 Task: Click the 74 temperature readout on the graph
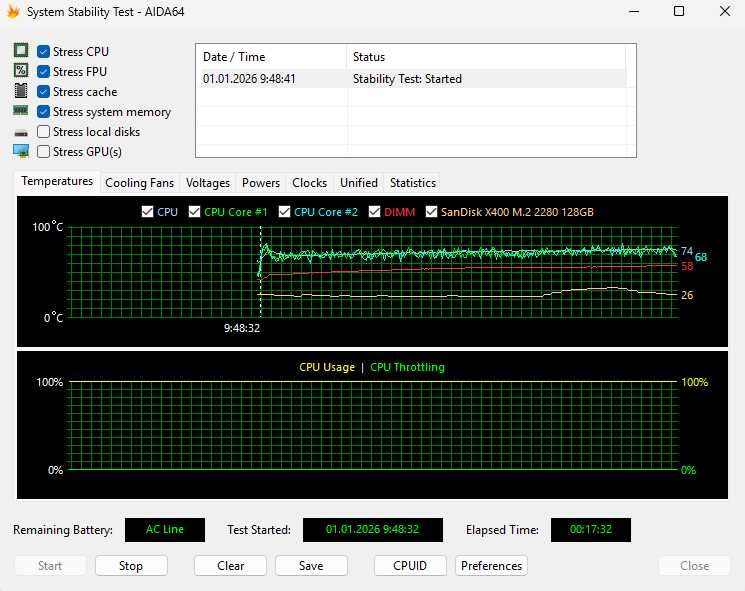click(687, 251)
